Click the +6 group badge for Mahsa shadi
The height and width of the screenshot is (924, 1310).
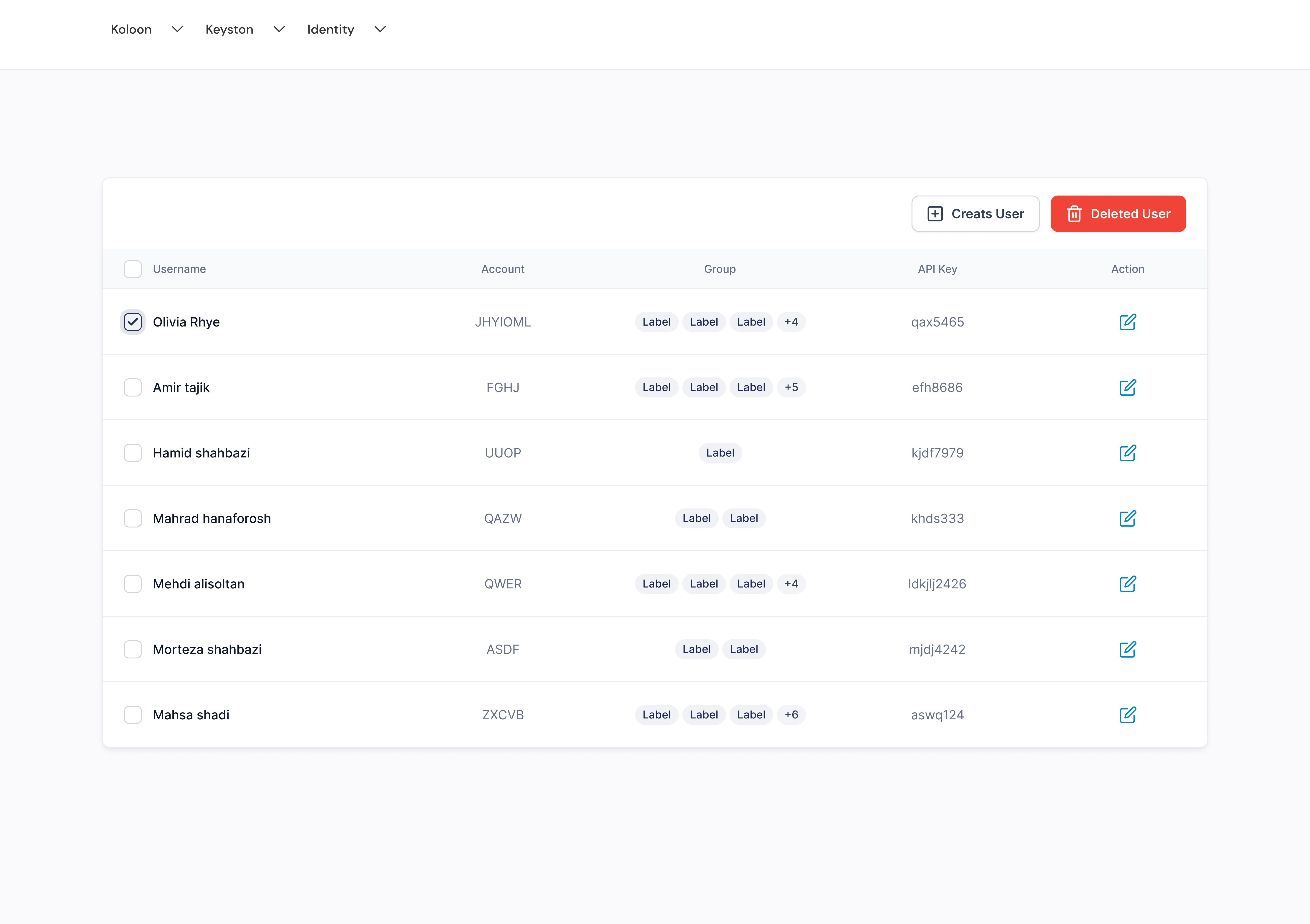(791, 715)
